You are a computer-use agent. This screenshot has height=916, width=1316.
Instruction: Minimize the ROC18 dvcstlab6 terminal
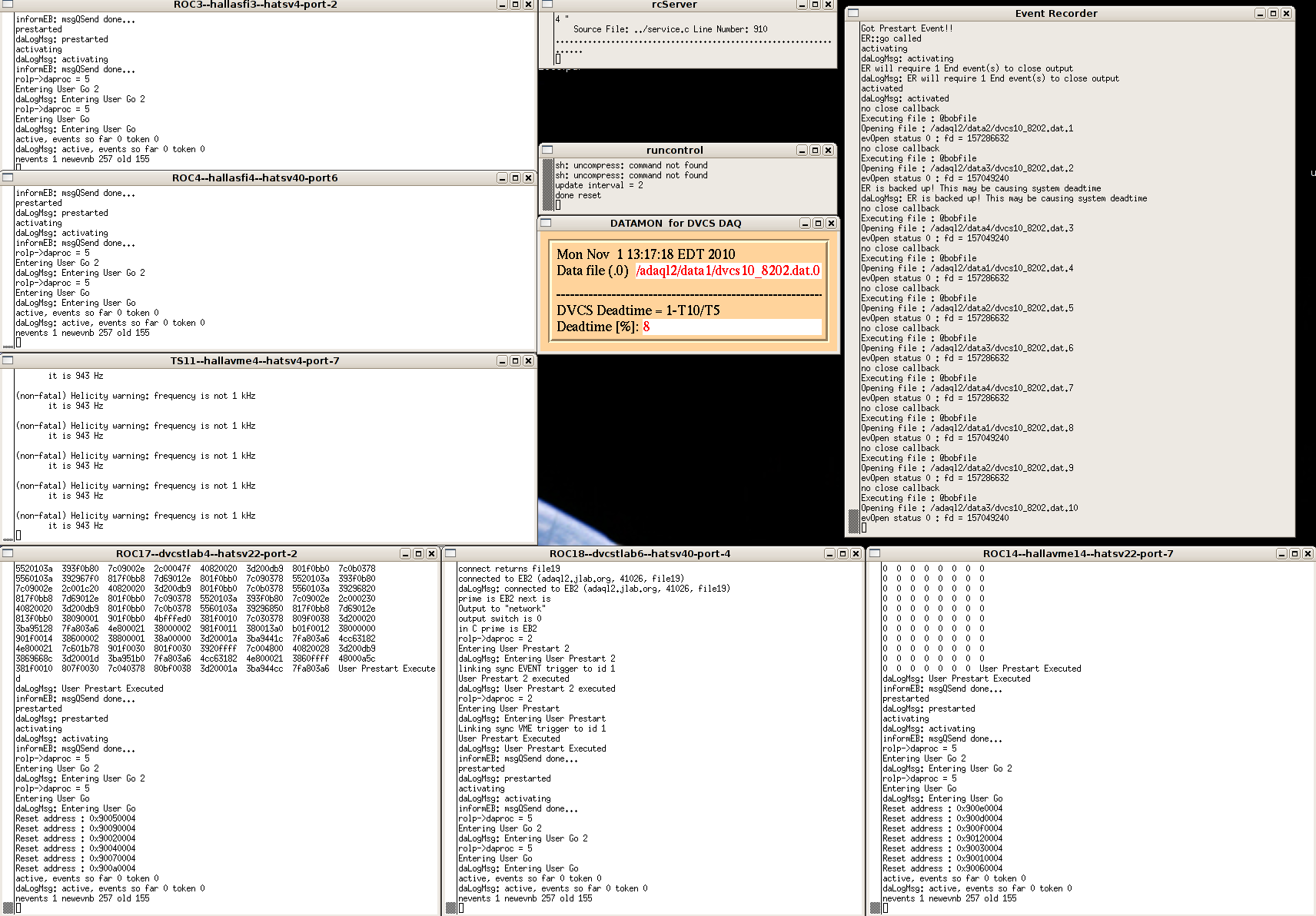(x=829, y=553)
